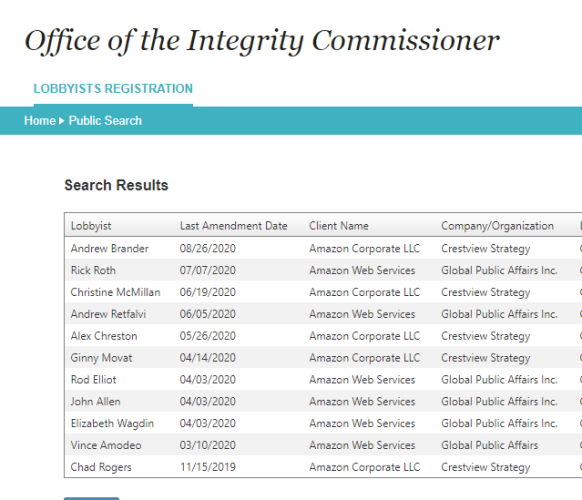This screenshot has width=582, height=500.
Task: Open Christine McMillan's registration row
Action: point(323,292)
